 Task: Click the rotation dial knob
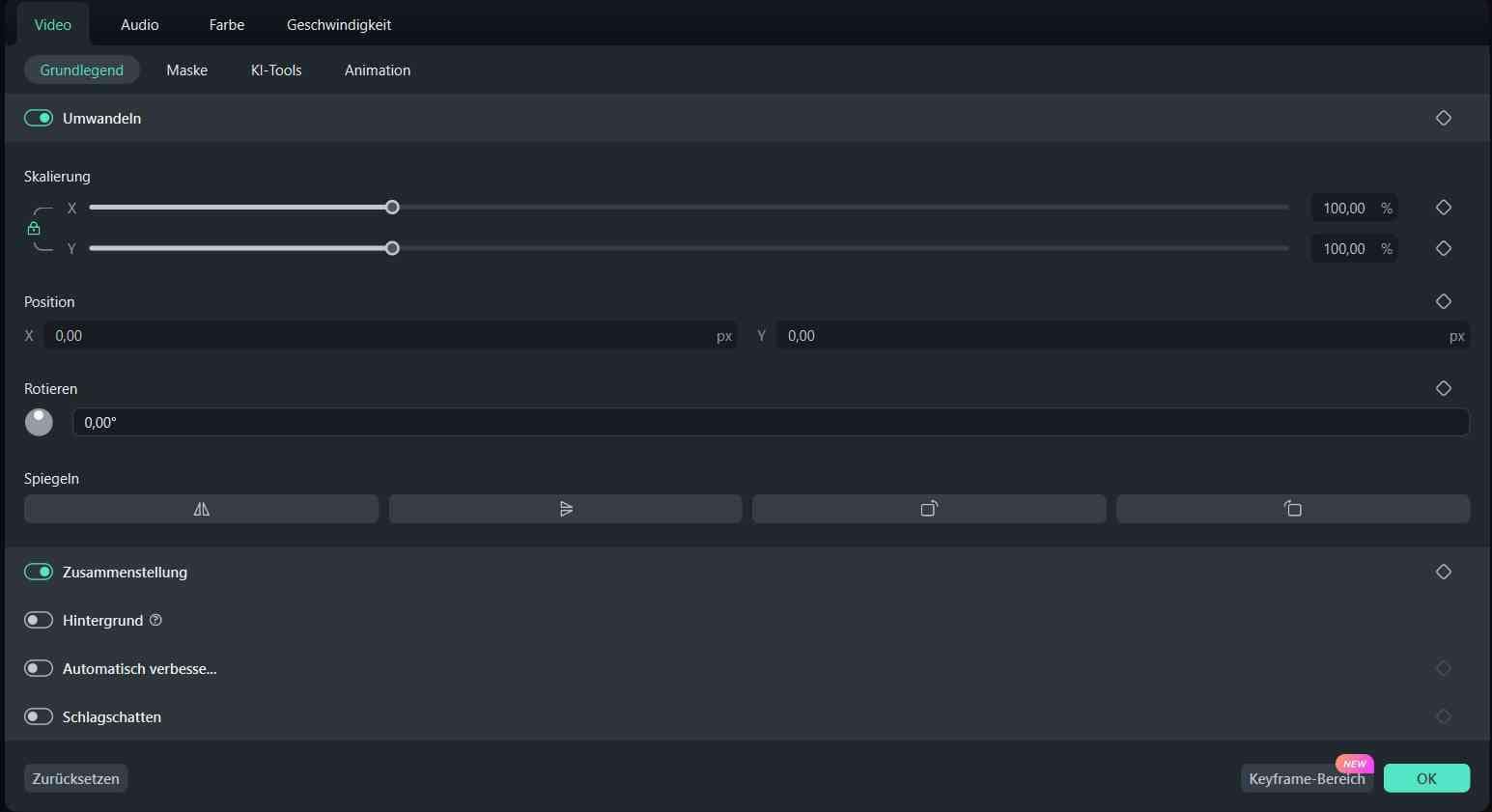(39, 422)
